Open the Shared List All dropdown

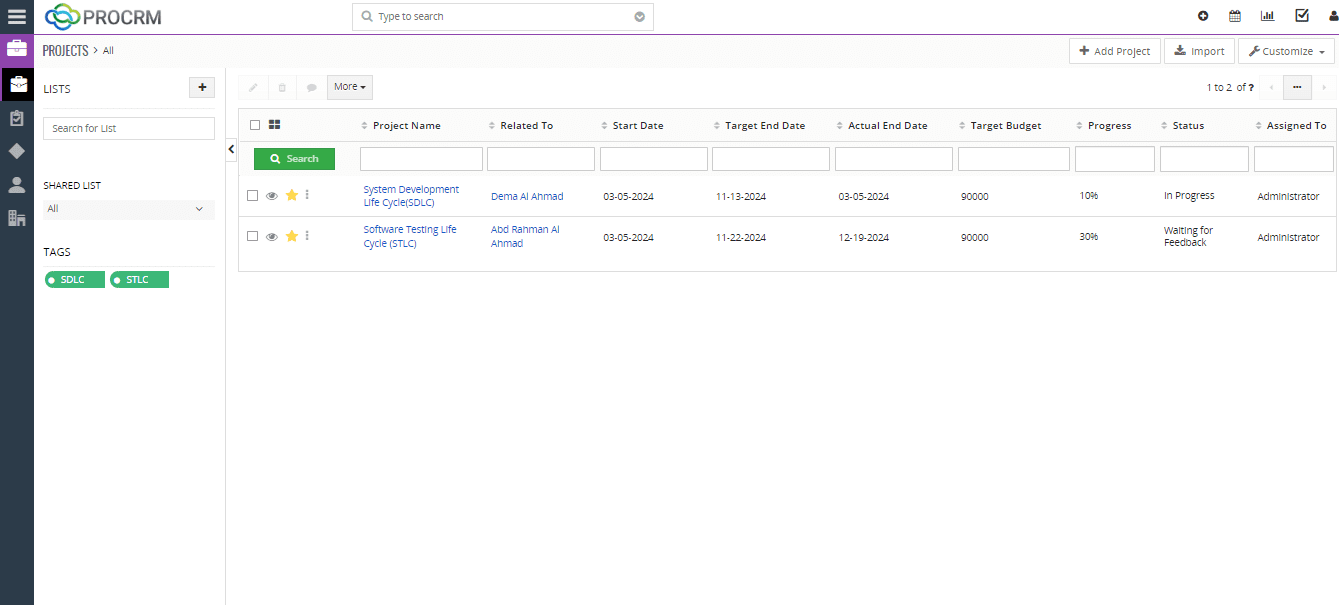click(128, 209)
